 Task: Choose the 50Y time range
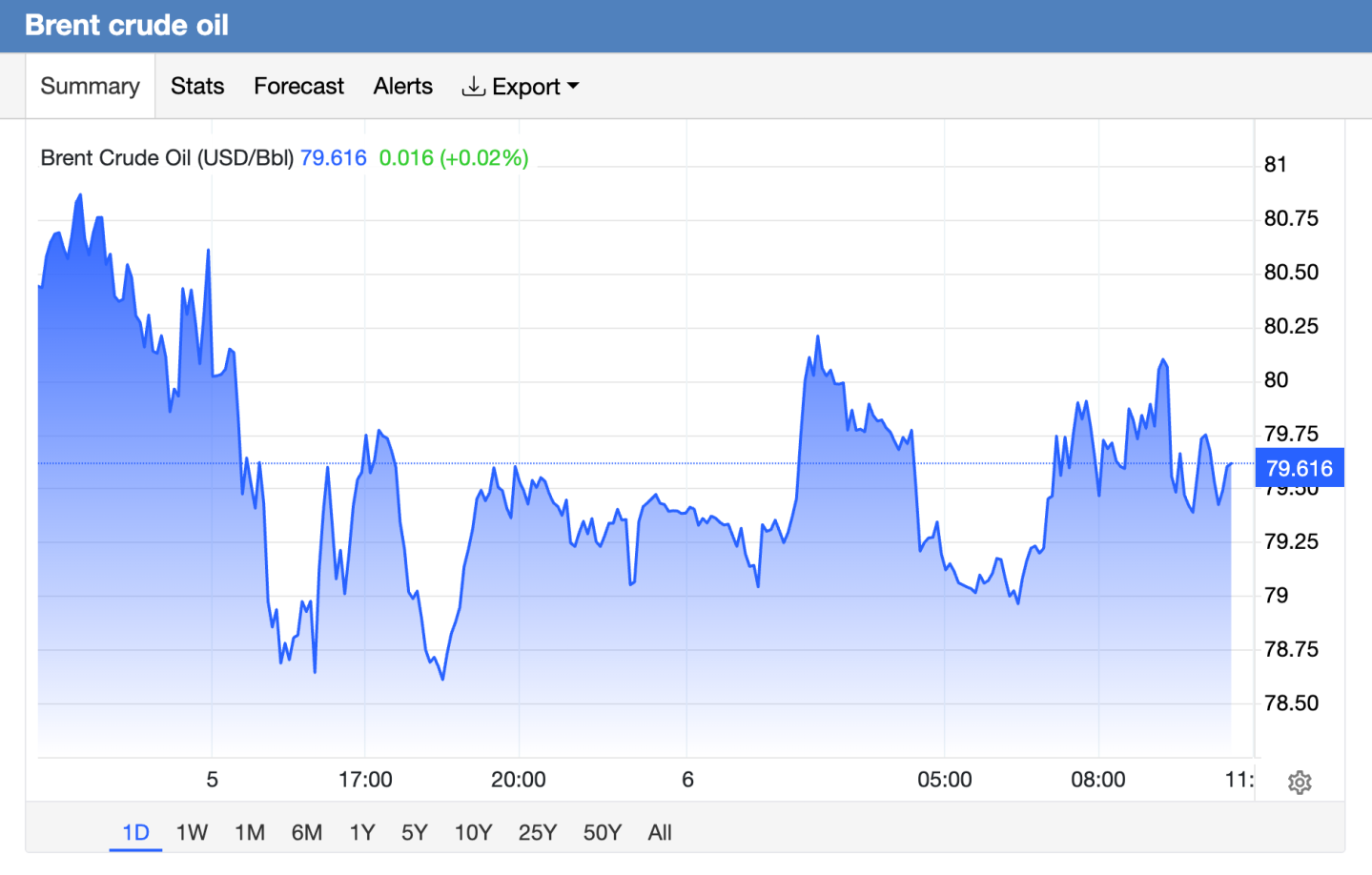(x=603, y=832)
